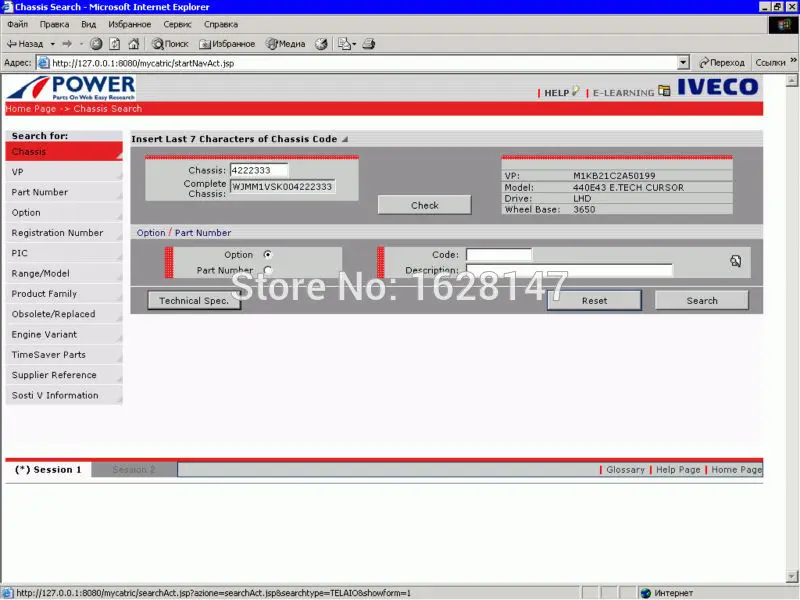Open the Home Page footer link
800x600 pixels.
coord(736,469)
